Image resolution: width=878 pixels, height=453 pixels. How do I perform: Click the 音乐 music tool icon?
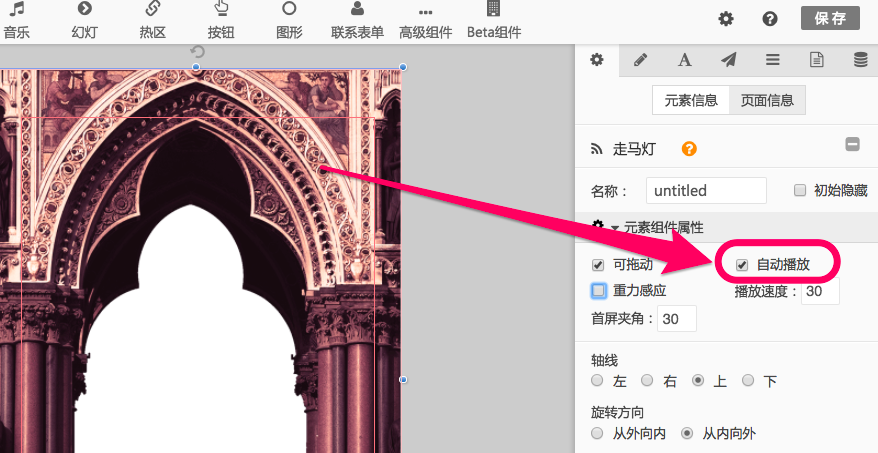(x=16, y=19)
